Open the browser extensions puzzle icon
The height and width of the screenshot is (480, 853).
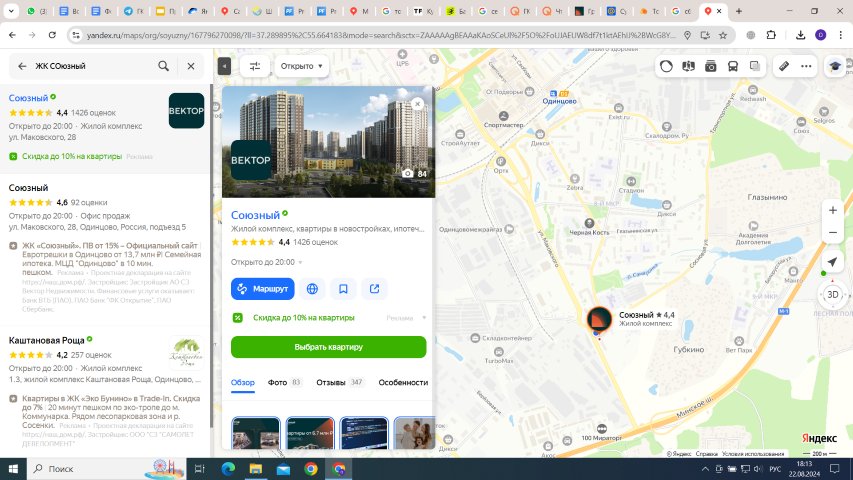(x=771, y=35)
